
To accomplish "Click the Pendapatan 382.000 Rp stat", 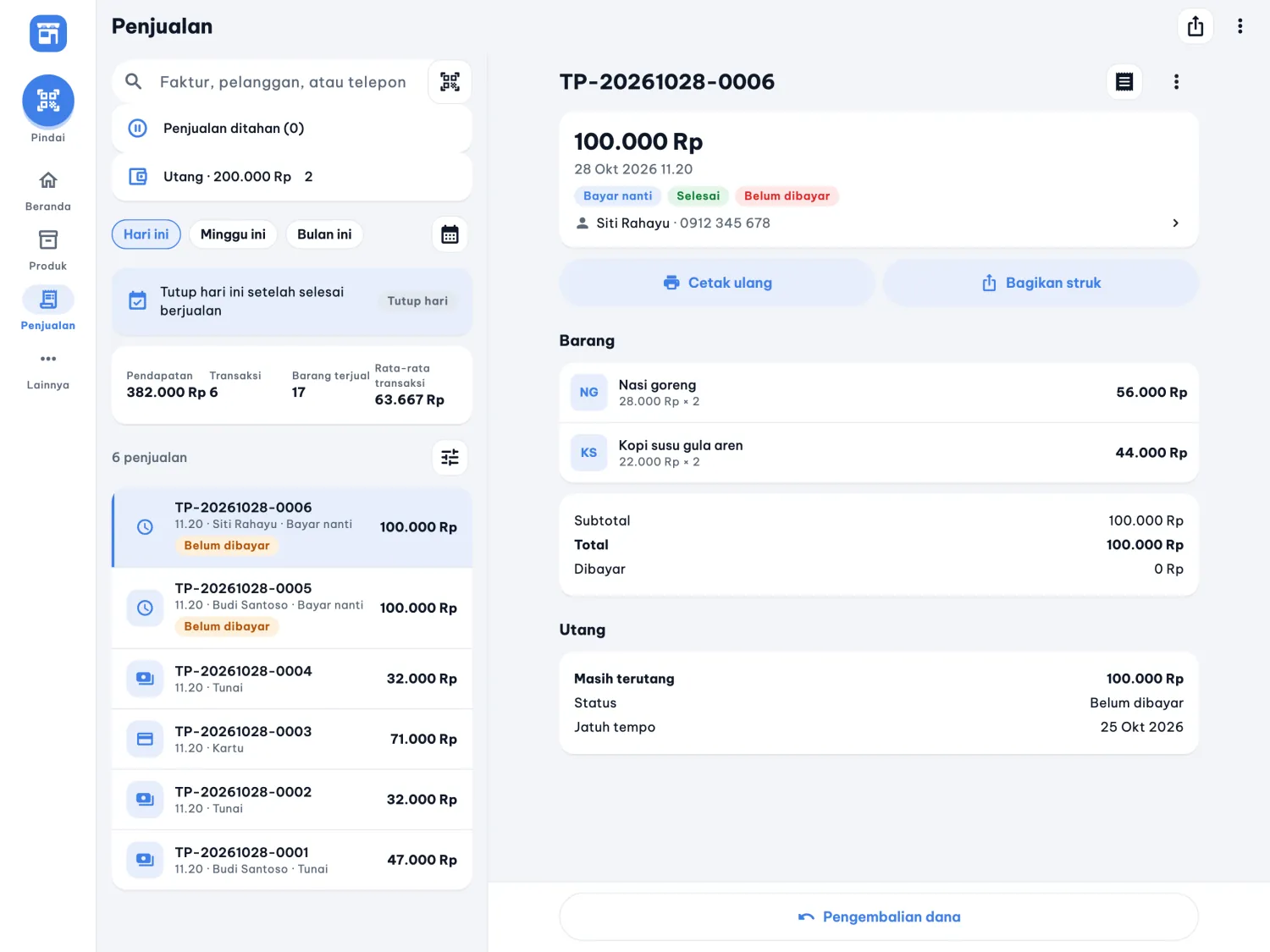I will [166, 385].
